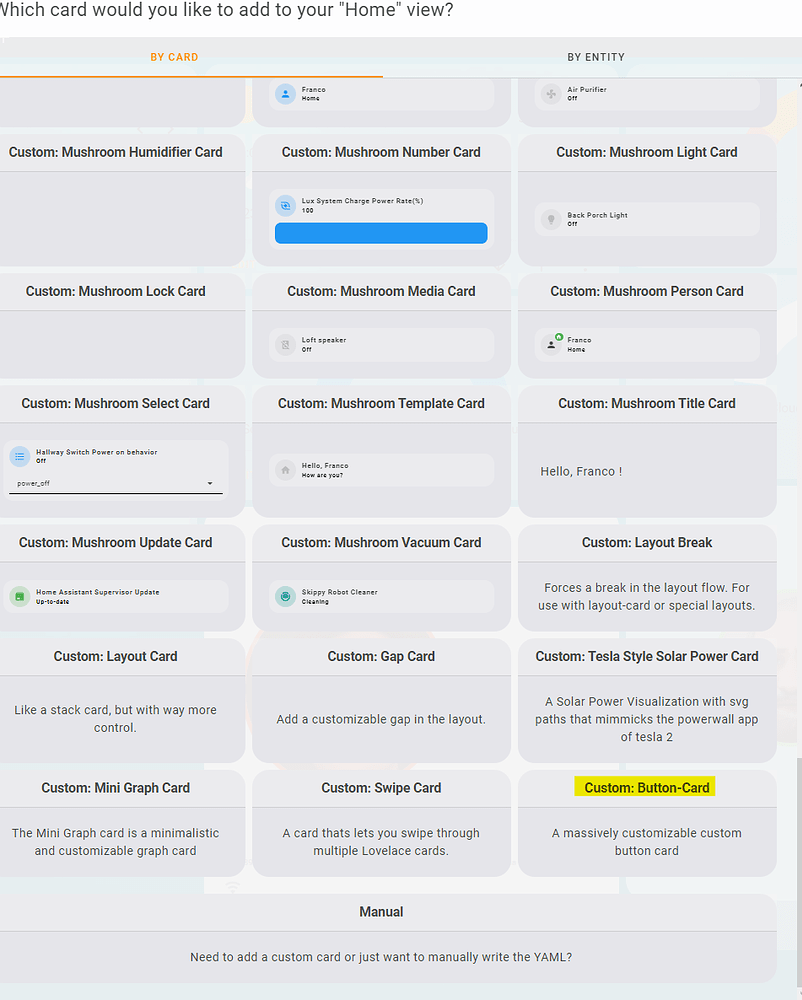Click the scroll chevron above Manual
802x1000 pixels.
[233, 886]
